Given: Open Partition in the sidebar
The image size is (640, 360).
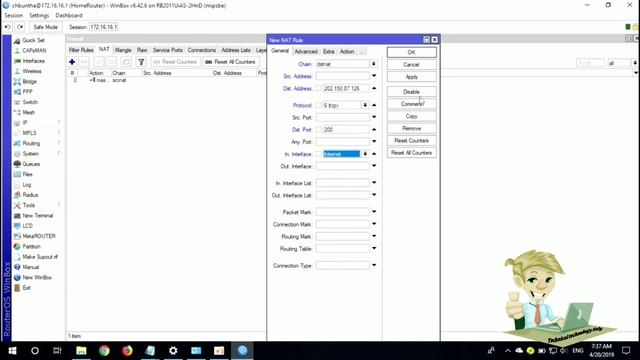Looking at the screenshot, I should (x=31, y=247).
